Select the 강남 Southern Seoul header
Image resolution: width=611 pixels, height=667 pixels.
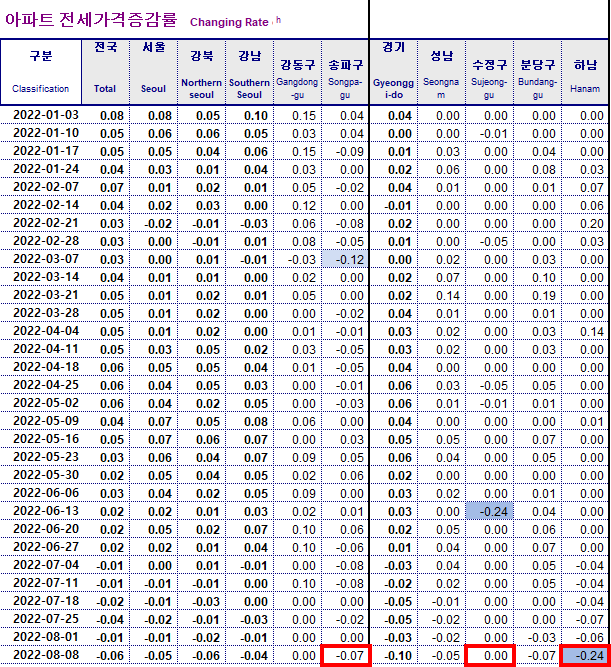(x=249, y=72)
